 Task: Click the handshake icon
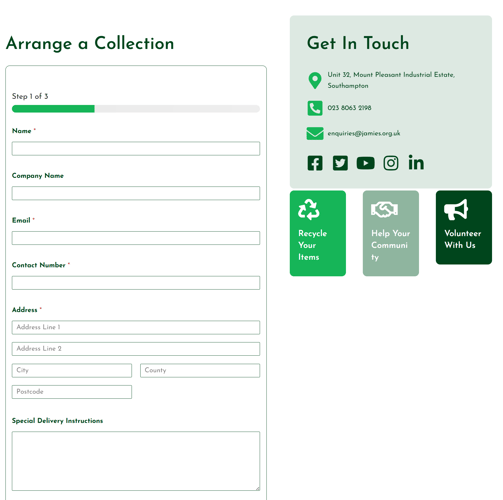384,209
